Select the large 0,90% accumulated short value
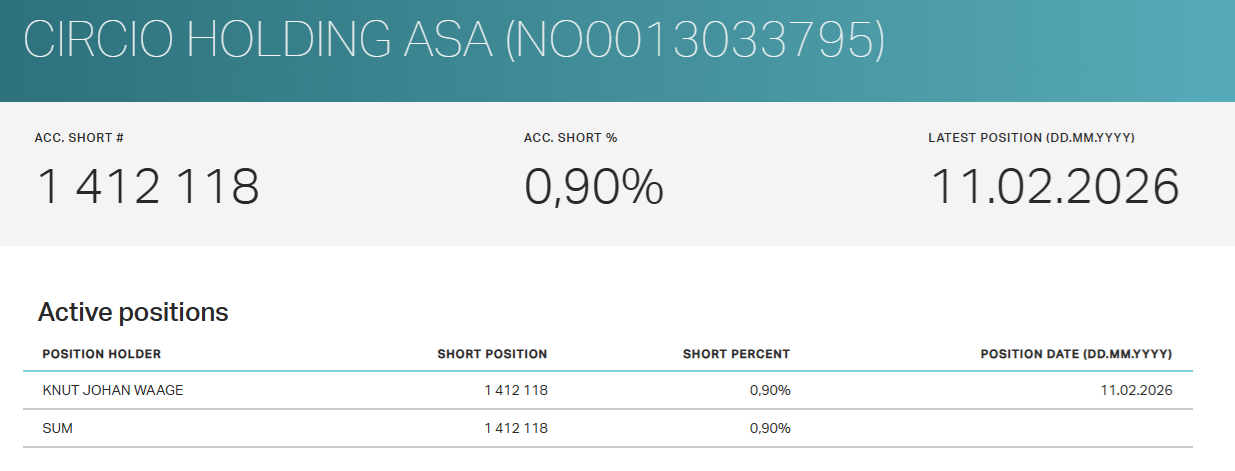This screenshot has width=1235, height=471. [x=594, y=188]
